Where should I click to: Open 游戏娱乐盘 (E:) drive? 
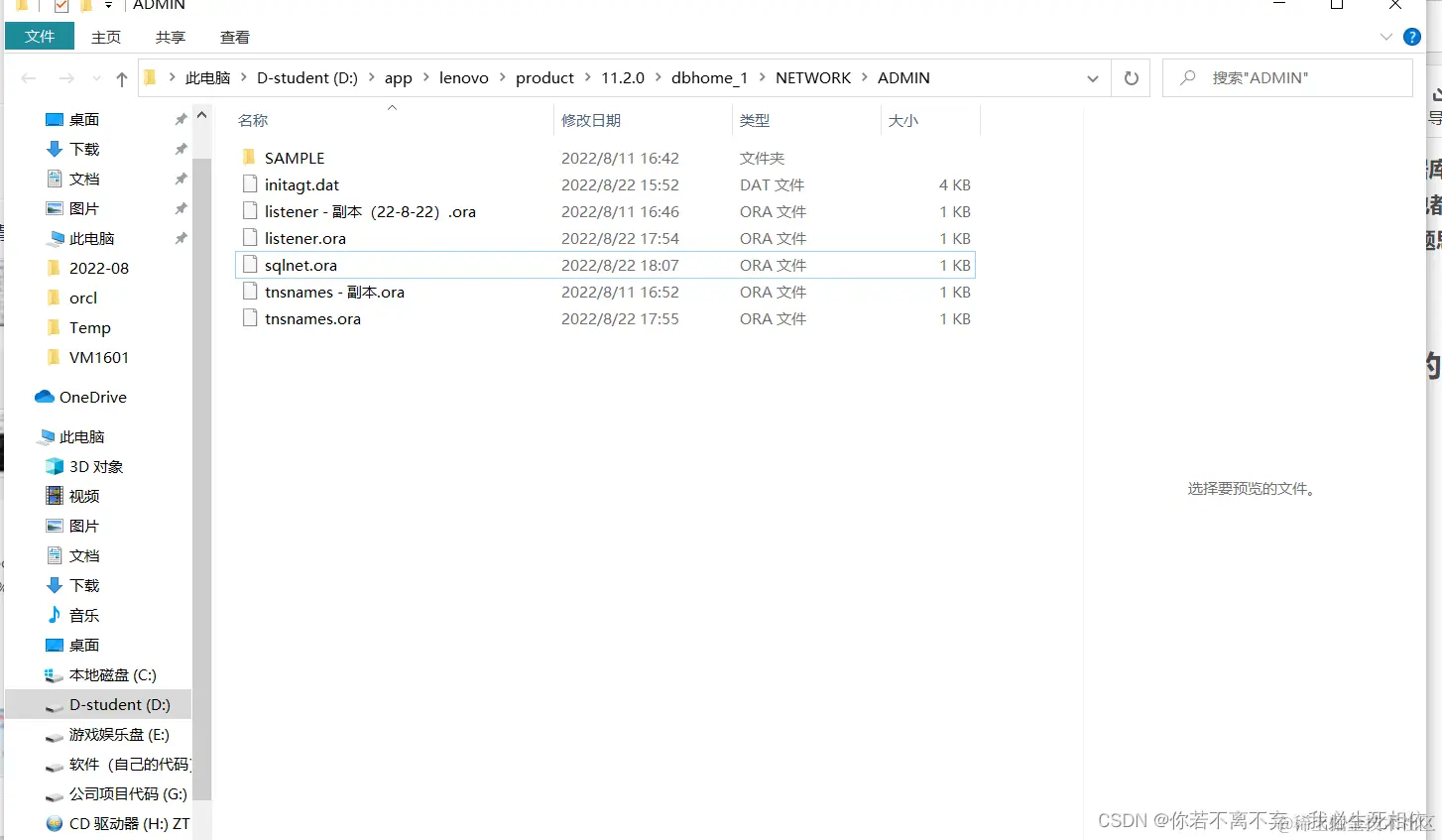pos(119,734)
